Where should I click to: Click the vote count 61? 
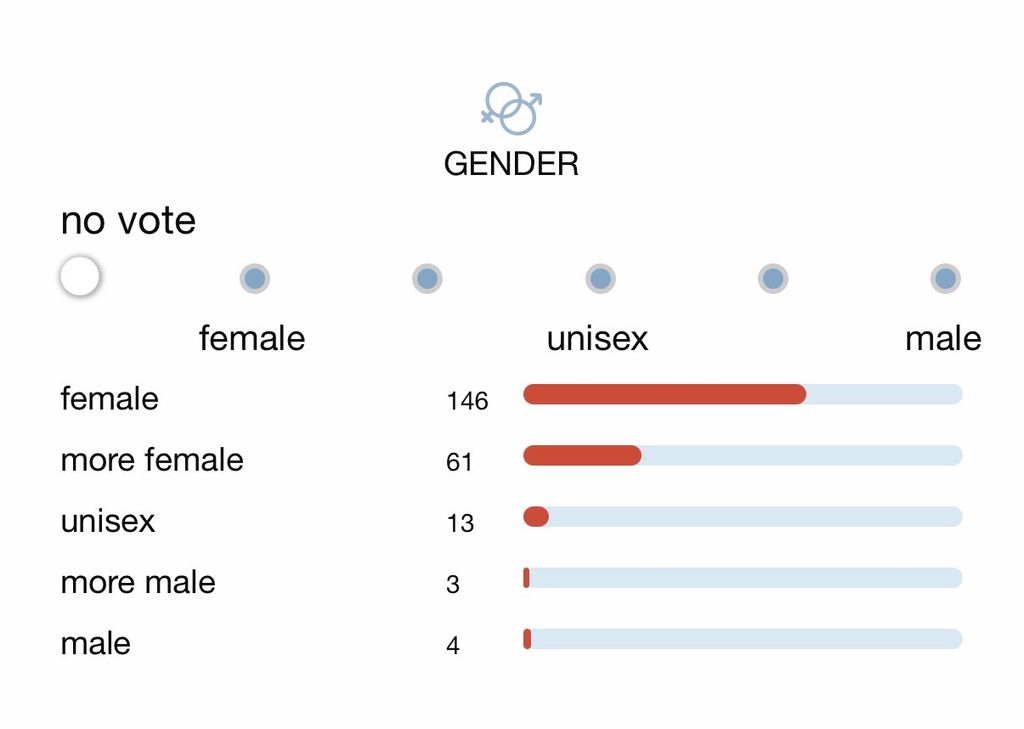pos(459,462)
